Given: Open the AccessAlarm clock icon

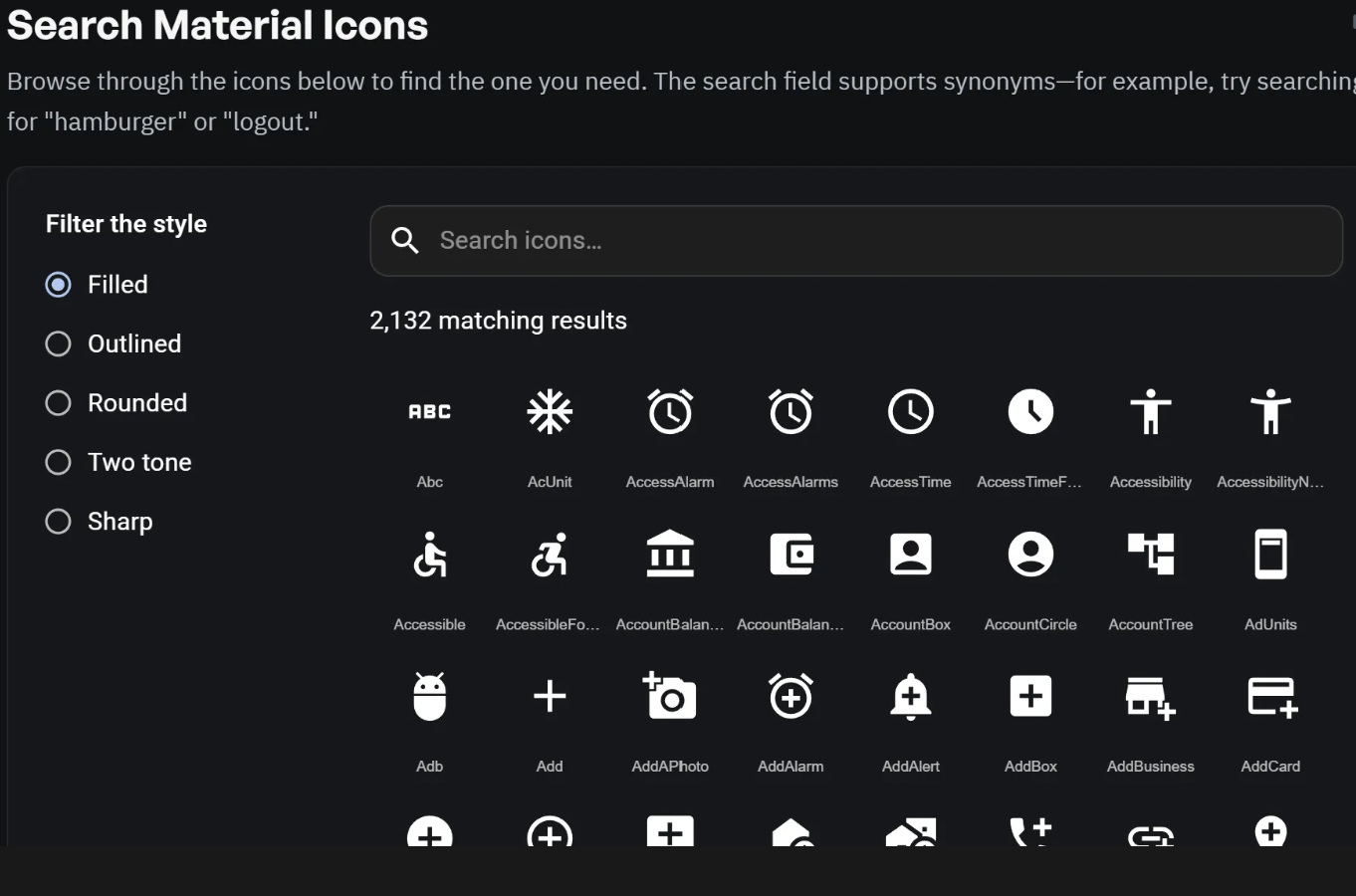Looking at the screenshot, I should [670, 412].
